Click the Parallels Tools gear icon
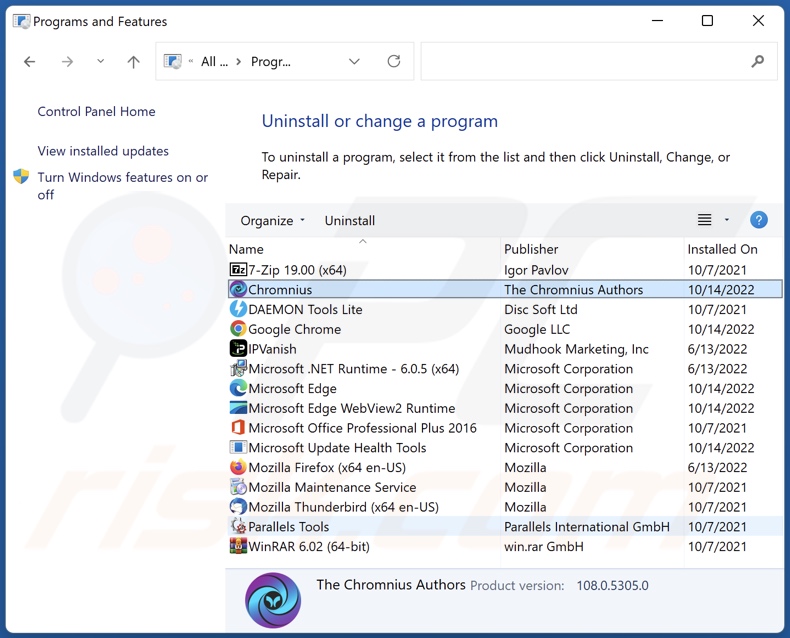 [238, 526]
